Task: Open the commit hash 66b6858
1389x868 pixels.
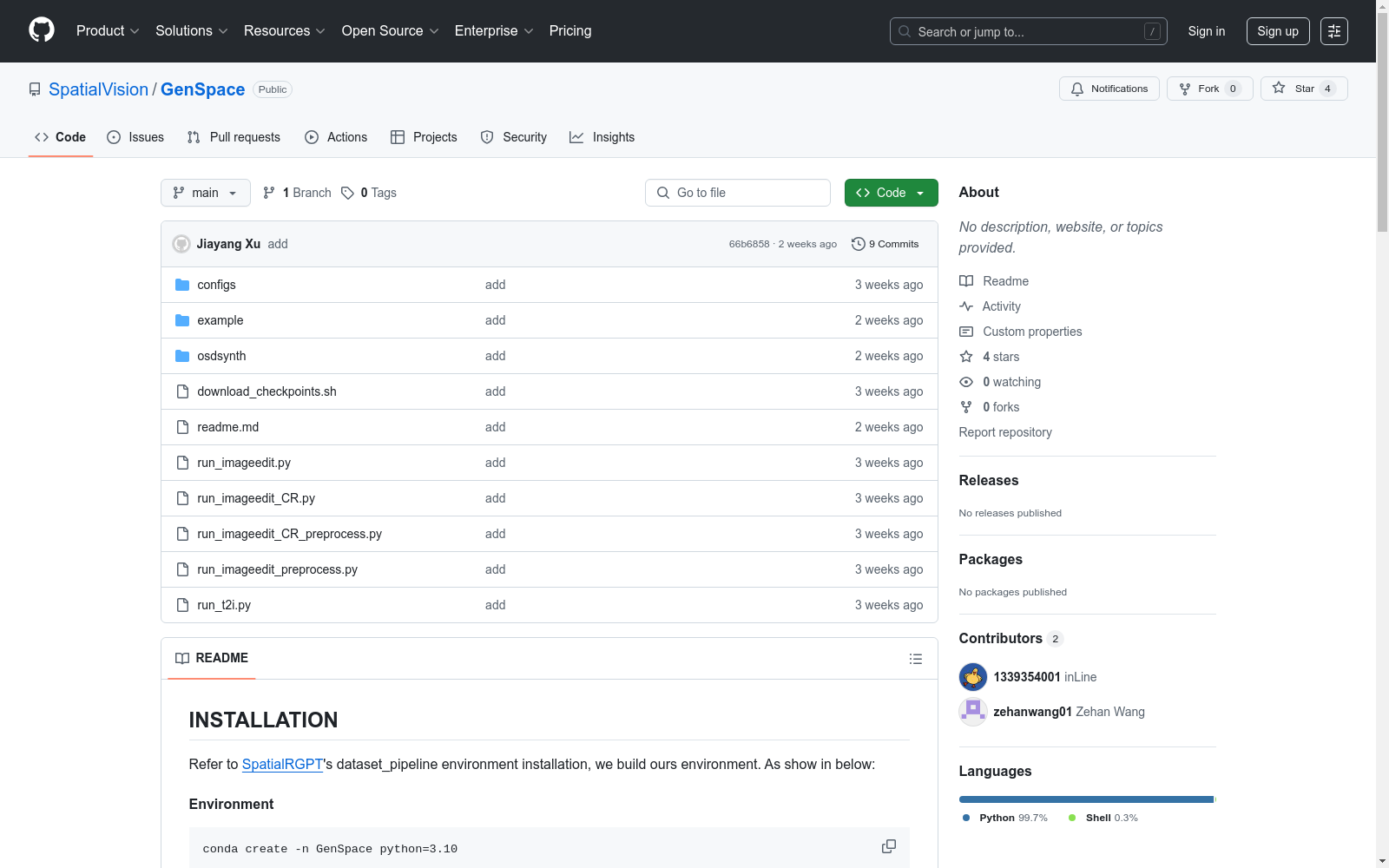Action: [x=749, y=244]
